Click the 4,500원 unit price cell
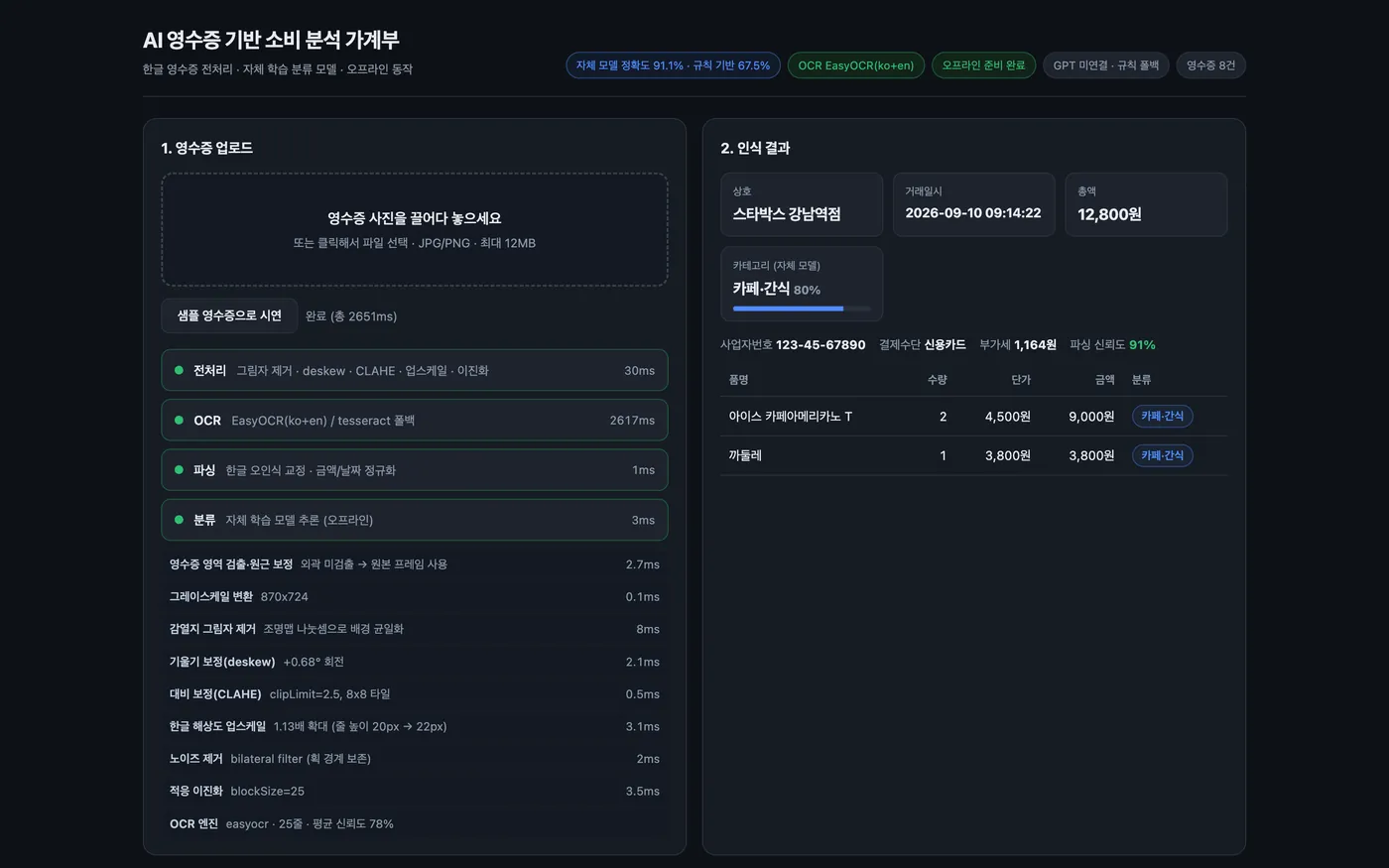Image resolution: width=1389 pixels, height=868 pixels. pos(1008,416)
